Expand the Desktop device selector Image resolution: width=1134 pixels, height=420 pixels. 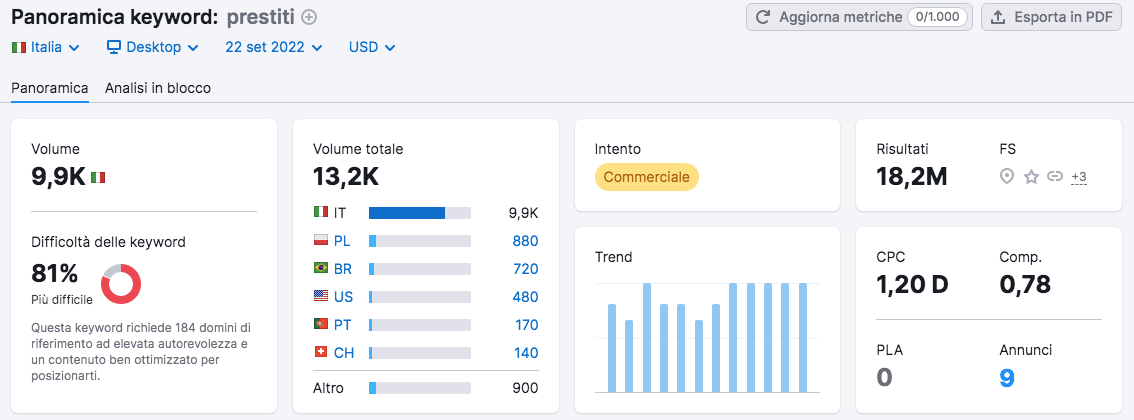point(152,47)
